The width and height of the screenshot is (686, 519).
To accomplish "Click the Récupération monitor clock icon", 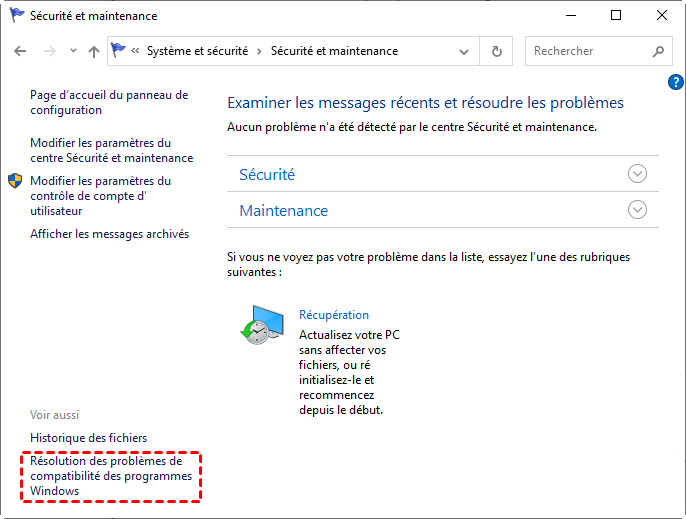I will click(262, 325).
